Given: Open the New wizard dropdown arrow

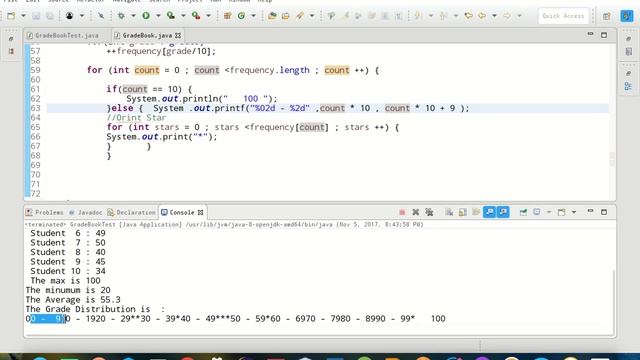Looking at the screenshot, I should (x=23, y=16).
